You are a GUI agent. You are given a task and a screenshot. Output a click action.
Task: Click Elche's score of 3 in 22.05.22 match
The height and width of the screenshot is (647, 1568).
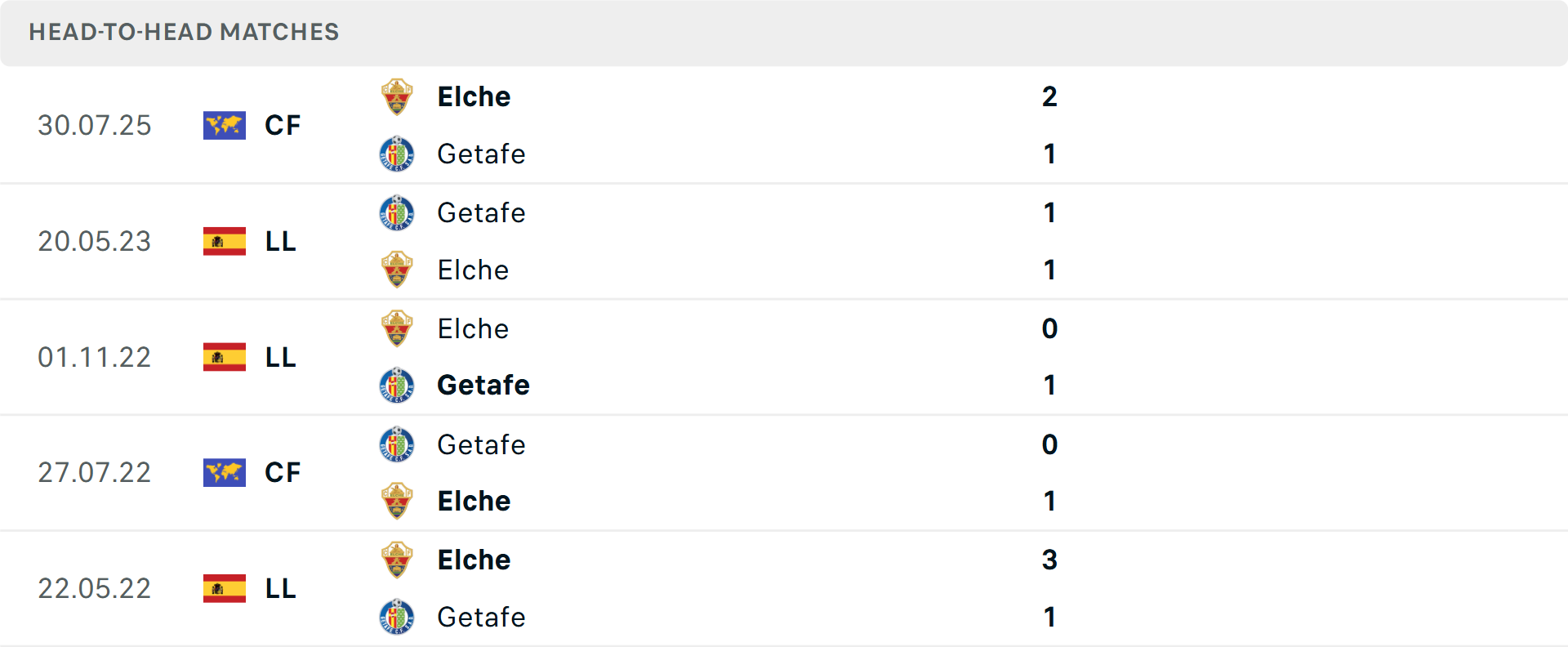tap(1049, 560)
